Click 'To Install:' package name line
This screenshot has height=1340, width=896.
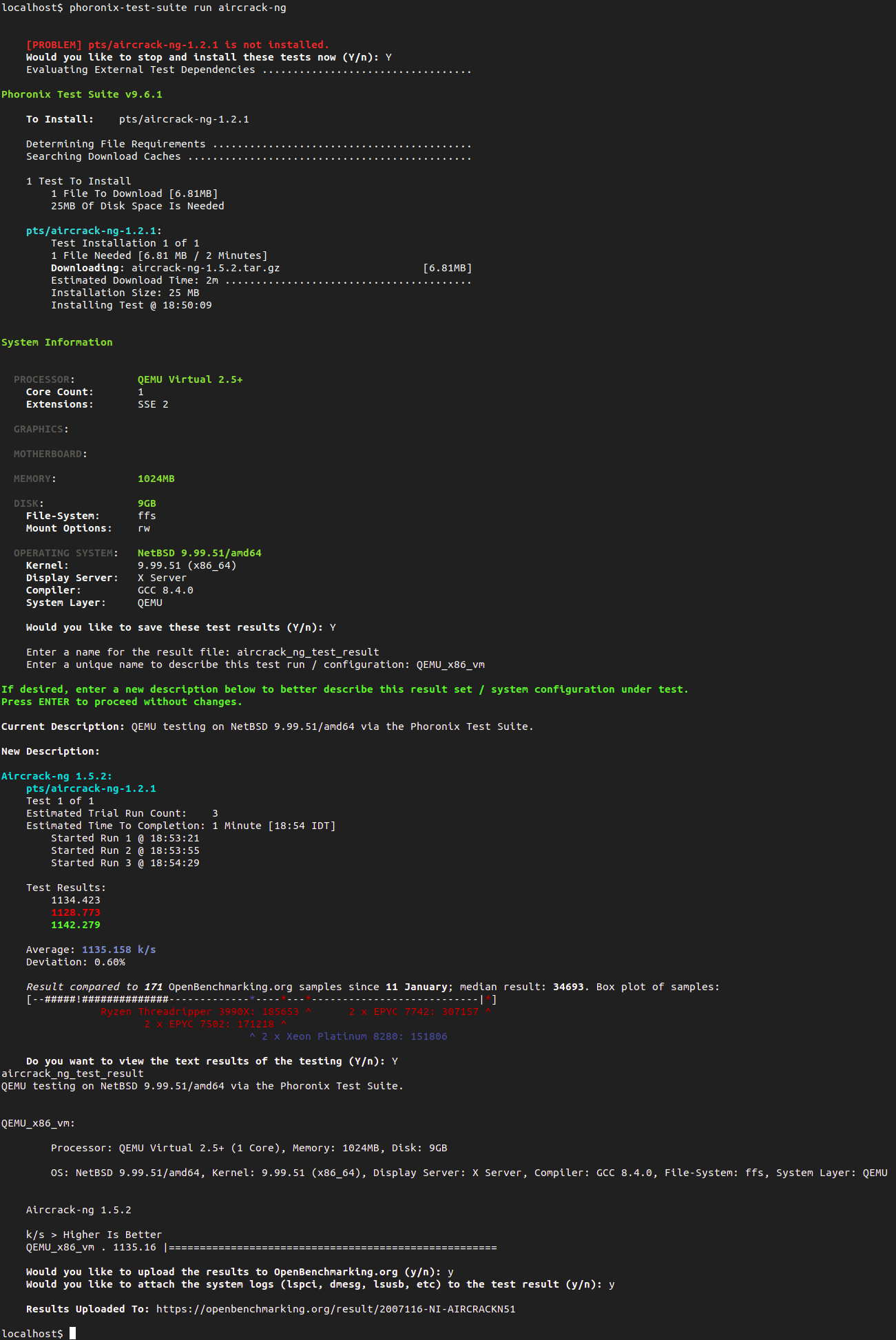(138, 120)
